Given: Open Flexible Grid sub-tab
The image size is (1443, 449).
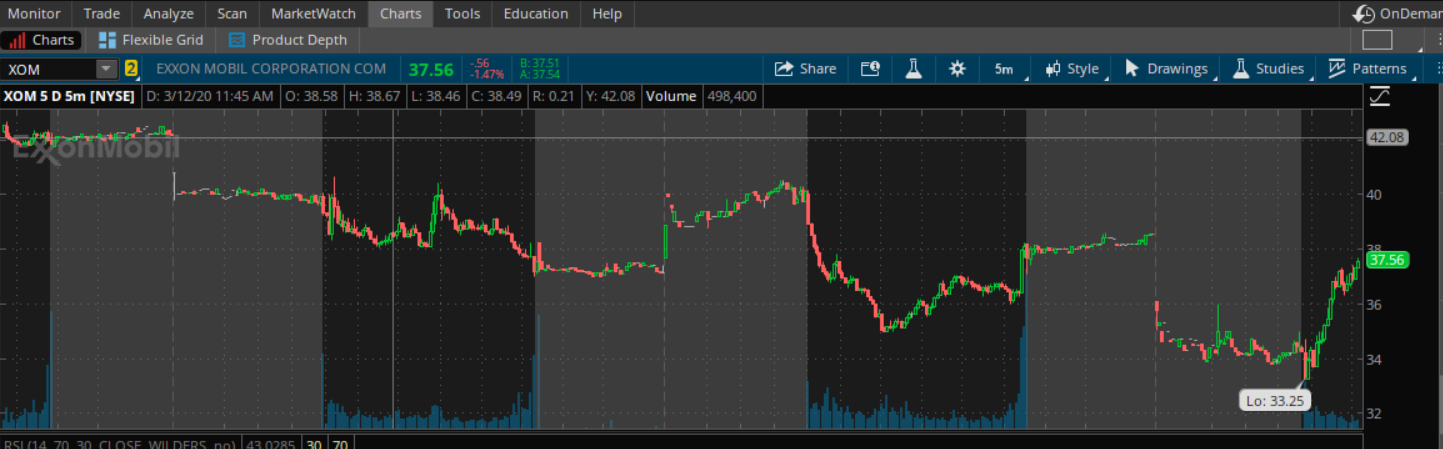Looking at the screenshot, I should (151, 40).
